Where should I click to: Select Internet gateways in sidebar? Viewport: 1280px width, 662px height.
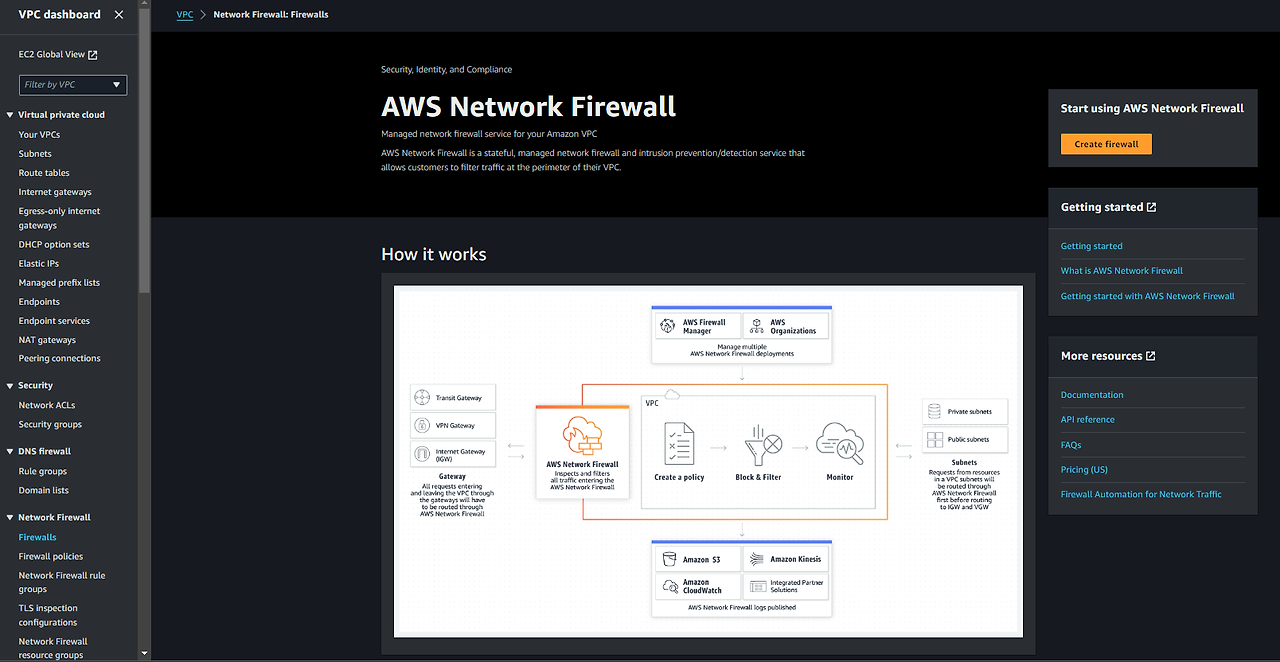[55, 192]
